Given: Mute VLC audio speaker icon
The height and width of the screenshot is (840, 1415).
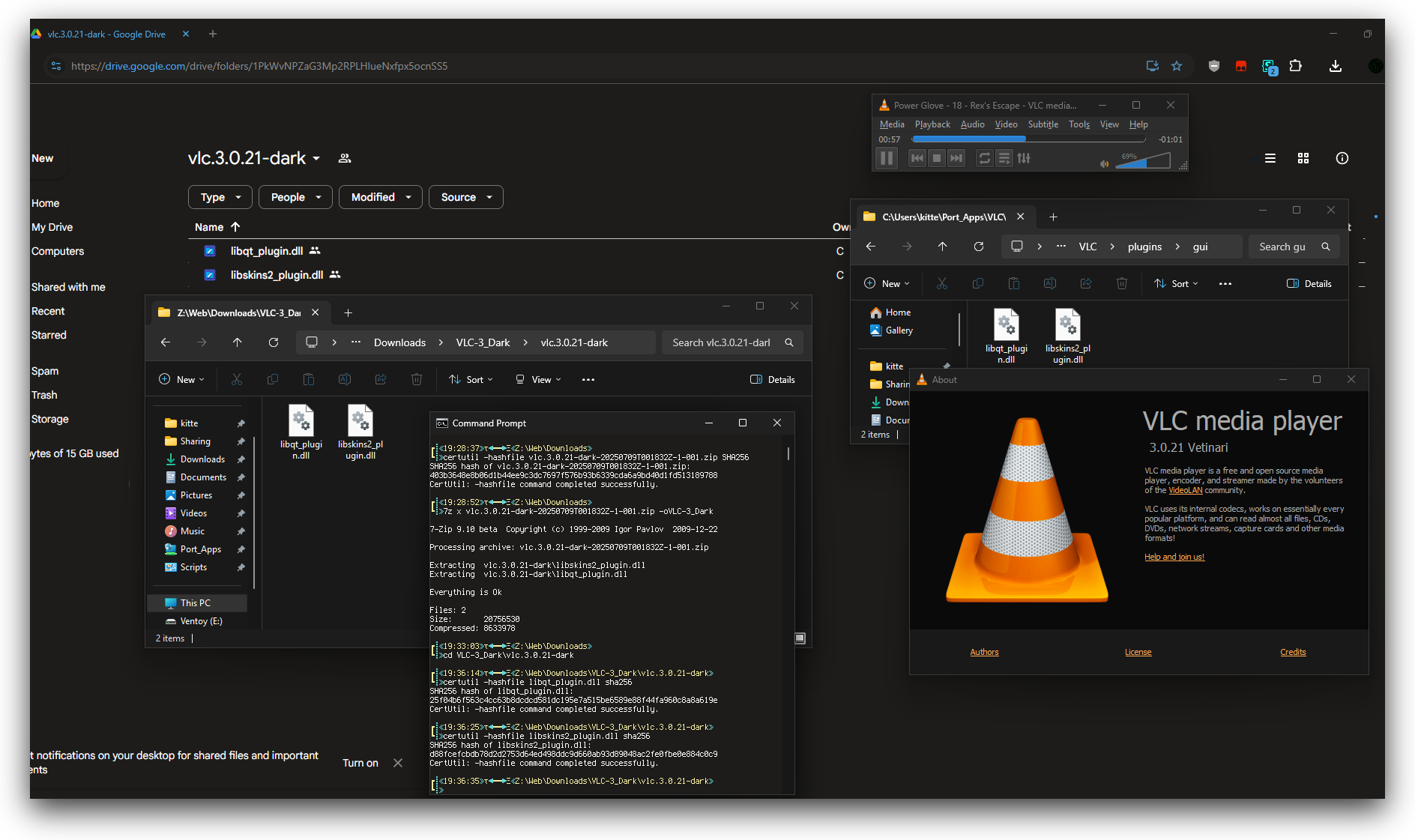Looking at the screenshot, I should click(1104, 163).
